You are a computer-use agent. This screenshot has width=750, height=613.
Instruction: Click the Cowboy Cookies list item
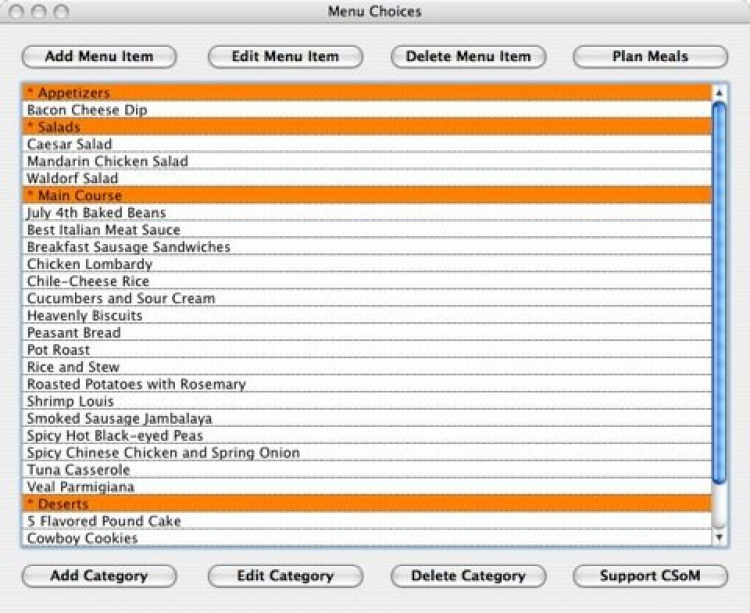tap(82, 538)
